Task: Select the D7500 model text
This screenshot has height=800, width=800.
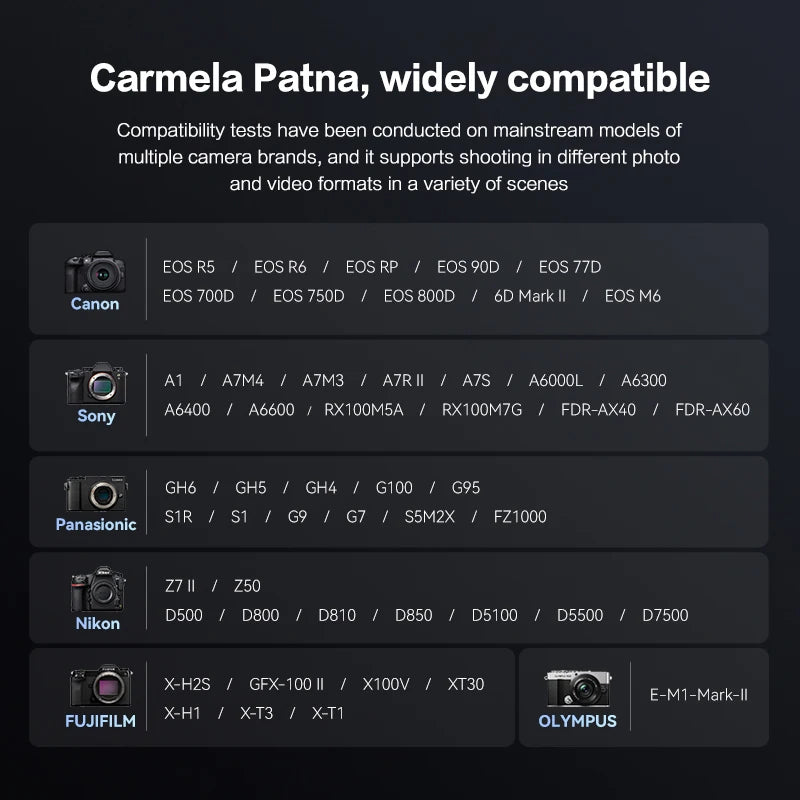Action: coord(665,615)
